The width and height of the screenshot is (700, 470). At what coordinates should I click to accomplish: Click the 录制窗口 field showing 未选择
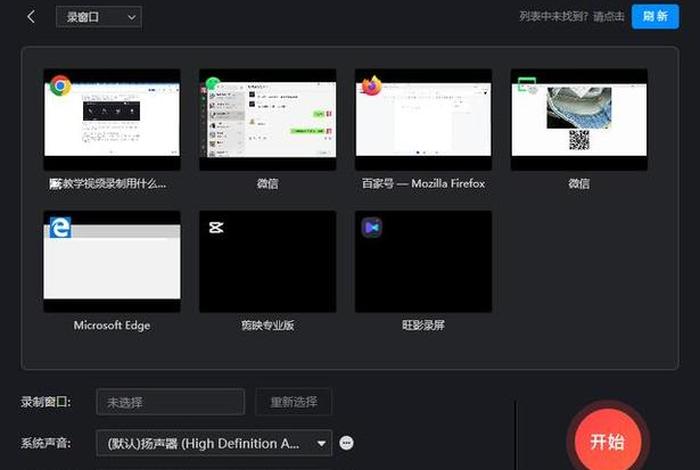click(x=171, y=402)
